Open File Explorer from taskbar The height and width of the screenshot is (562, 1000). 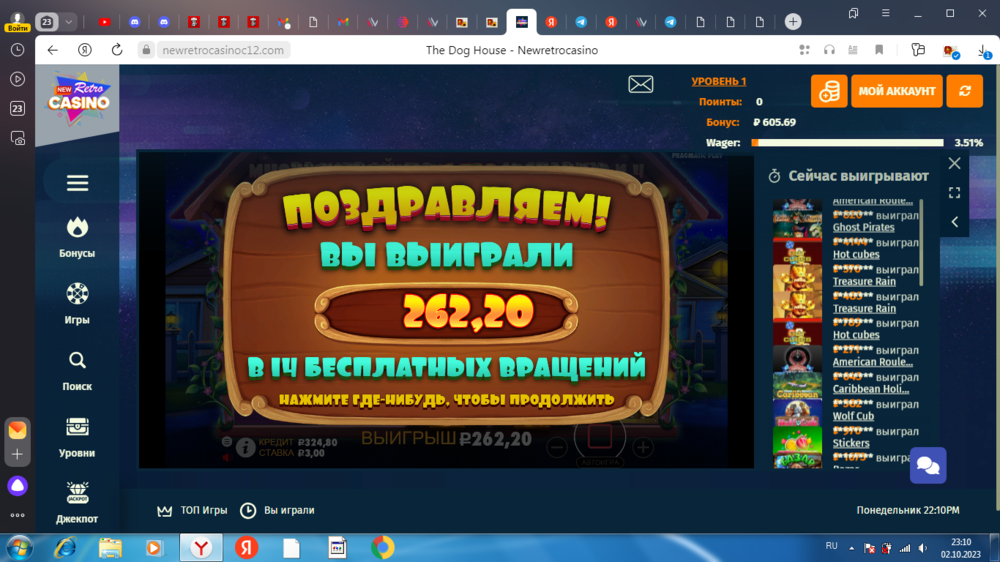(x=110, y=548)
